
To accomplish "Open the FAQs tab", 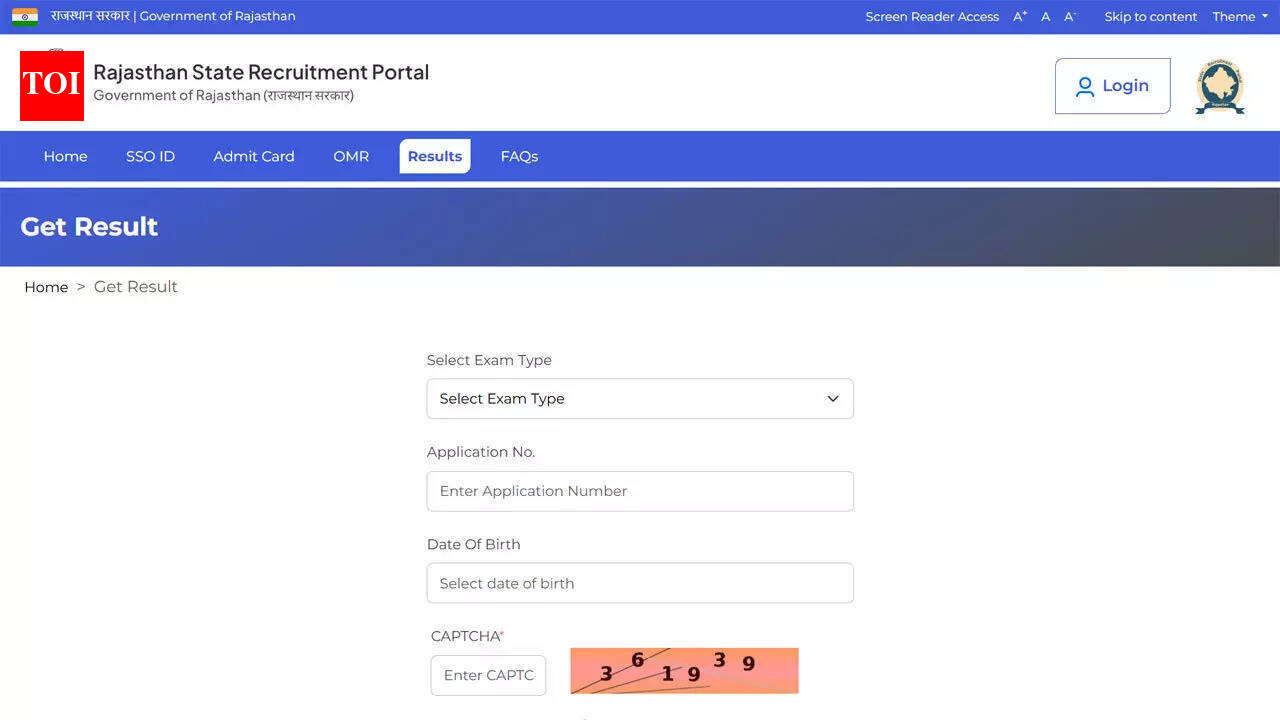I will 519,156.
